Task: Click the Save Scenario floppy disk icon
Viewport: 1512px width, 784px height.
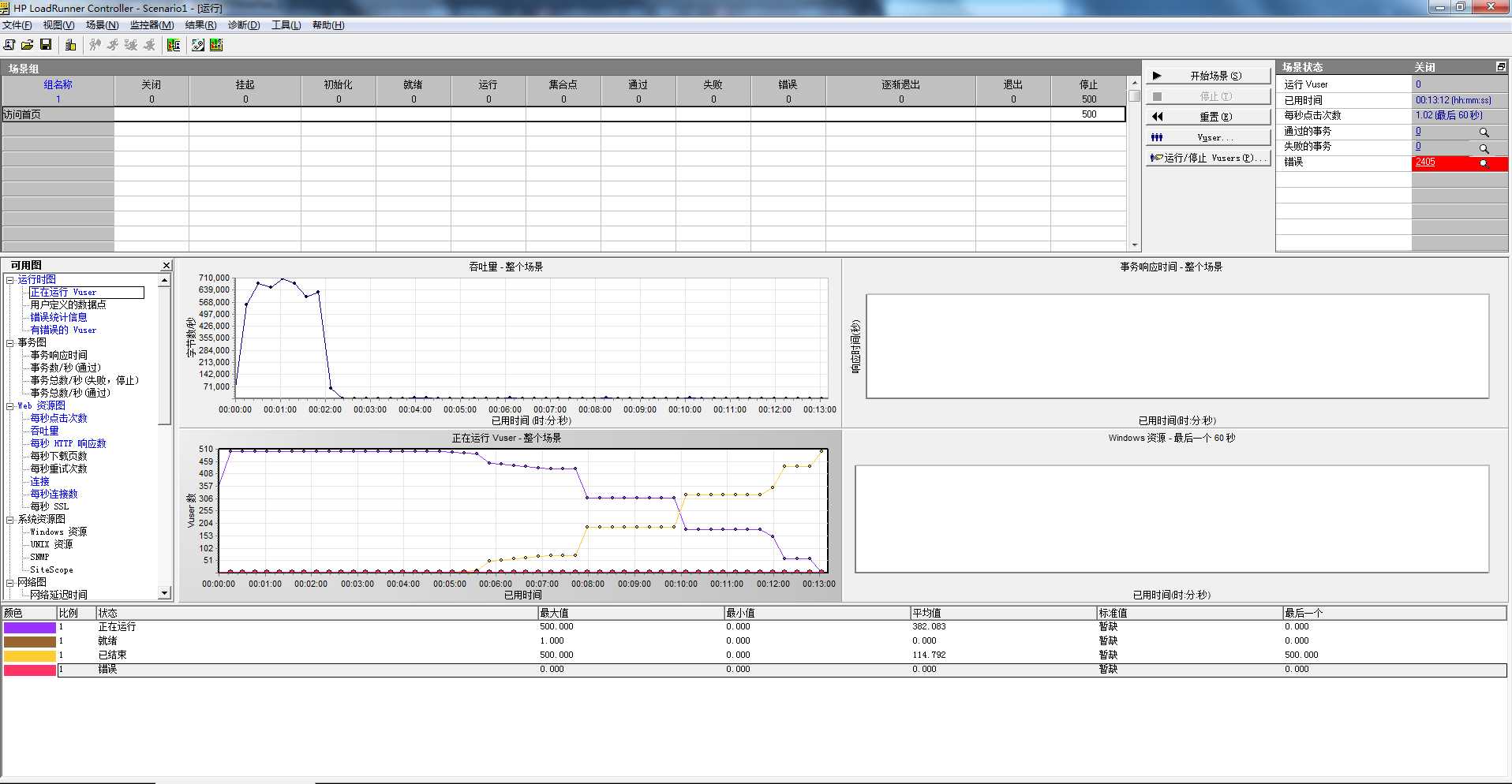Action: (46, 45)
